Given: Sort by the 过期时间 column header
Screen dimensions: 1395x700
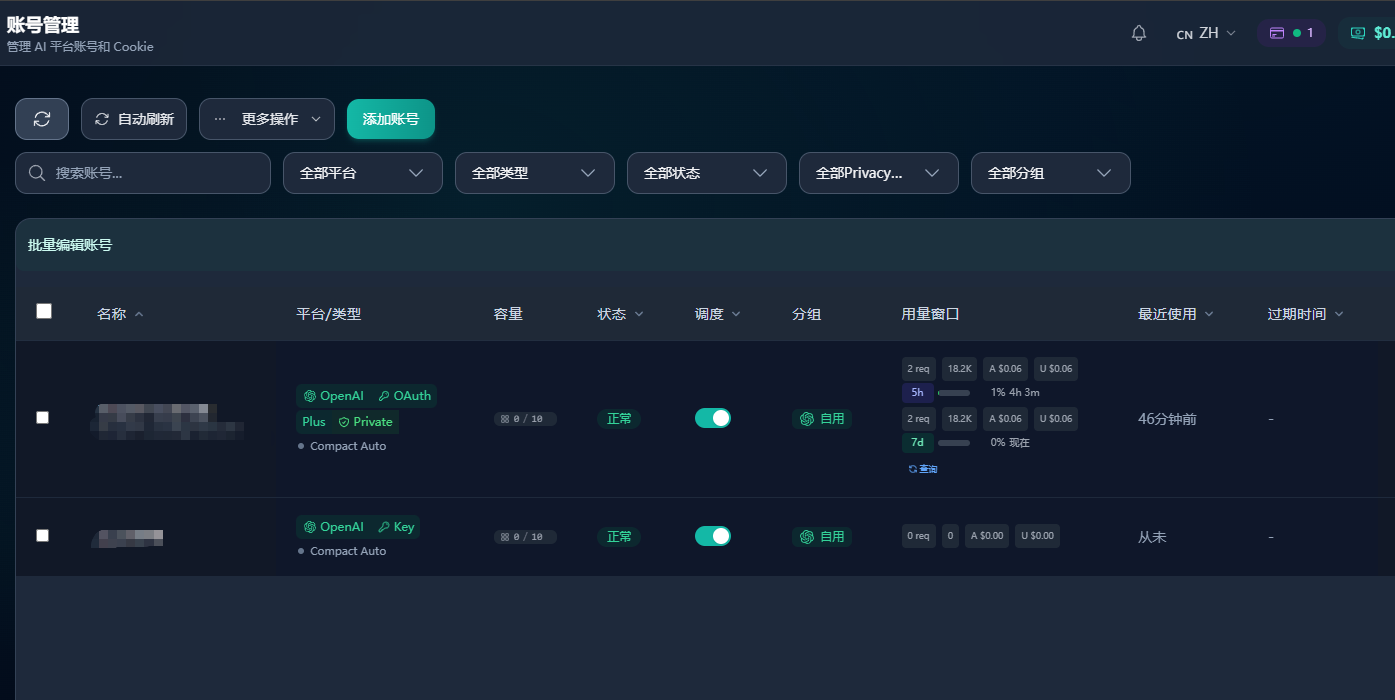Looking at the screenshot, I should (x=1306, y=314).
